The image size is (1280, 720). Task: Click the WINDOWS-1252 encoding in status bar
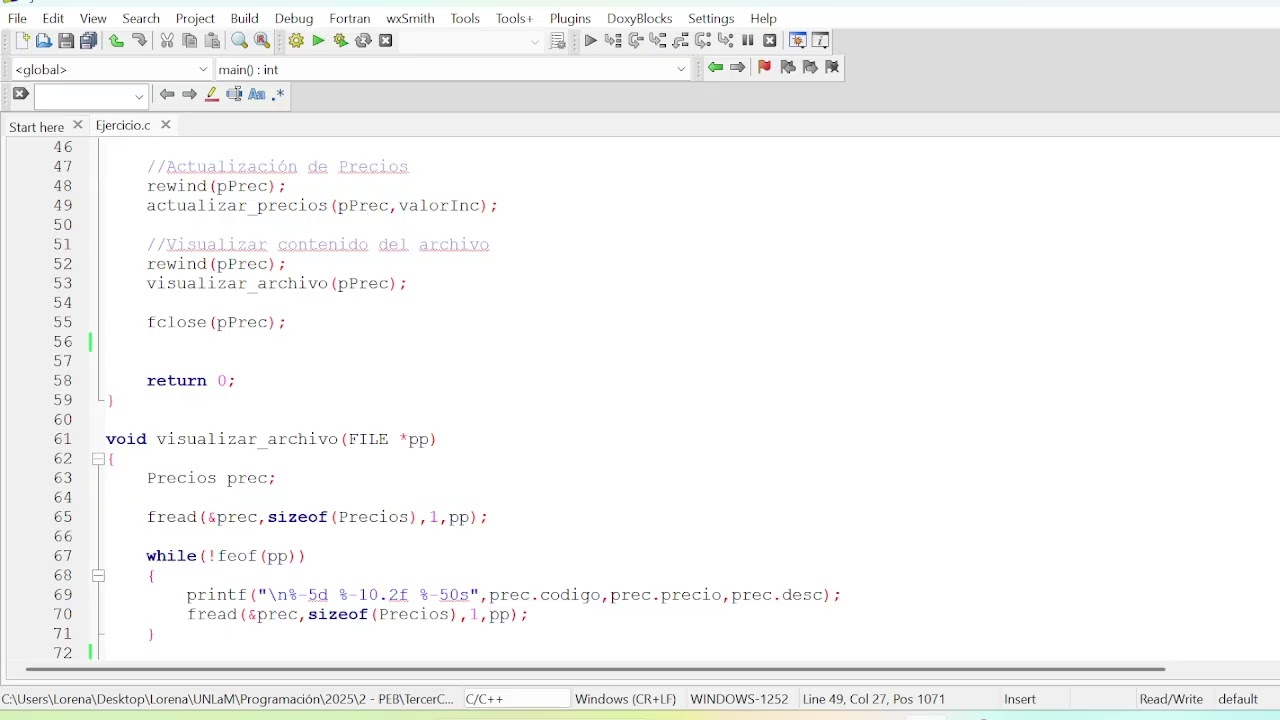point(739,699)
